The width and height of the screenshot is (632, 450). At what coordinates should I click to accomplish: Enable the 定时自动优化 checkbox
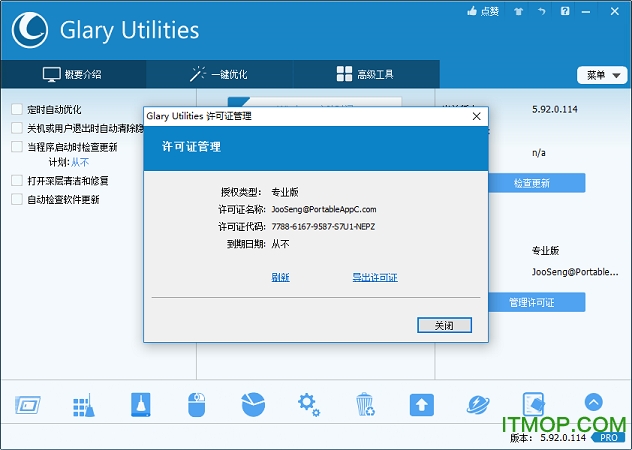pos(17,109)
